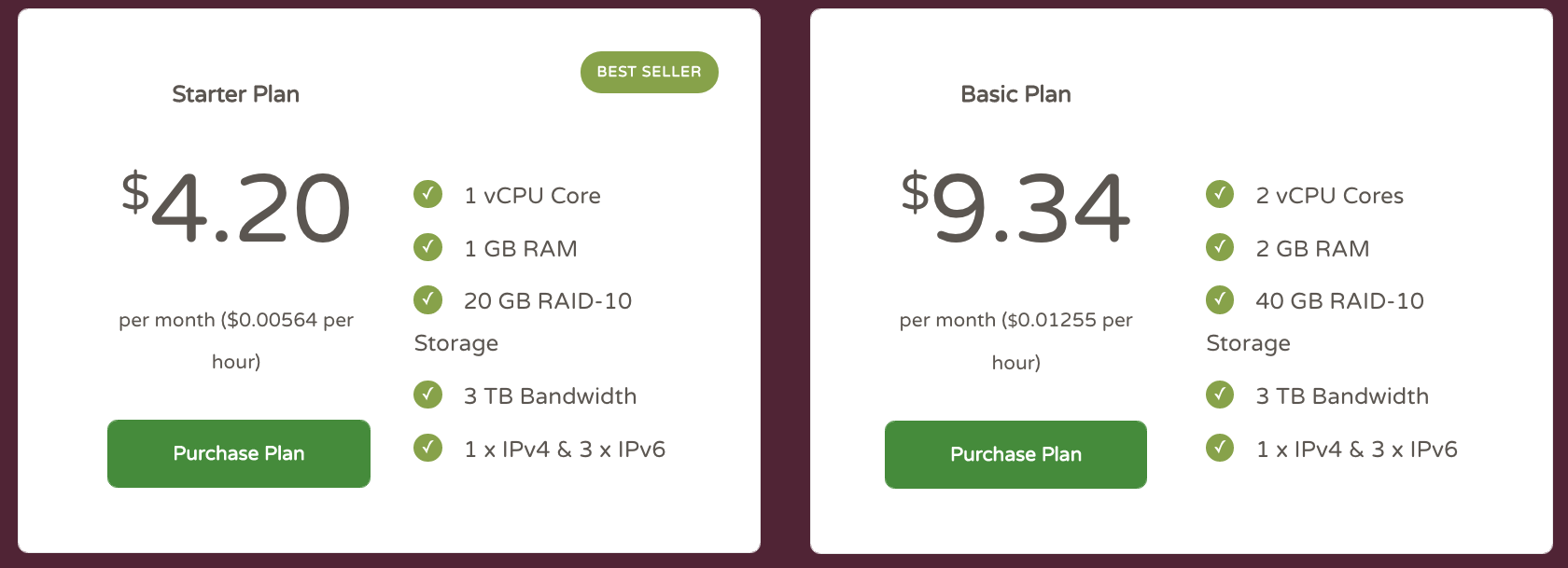
Task: Click the $4.20 price
Action: [236, 207]
